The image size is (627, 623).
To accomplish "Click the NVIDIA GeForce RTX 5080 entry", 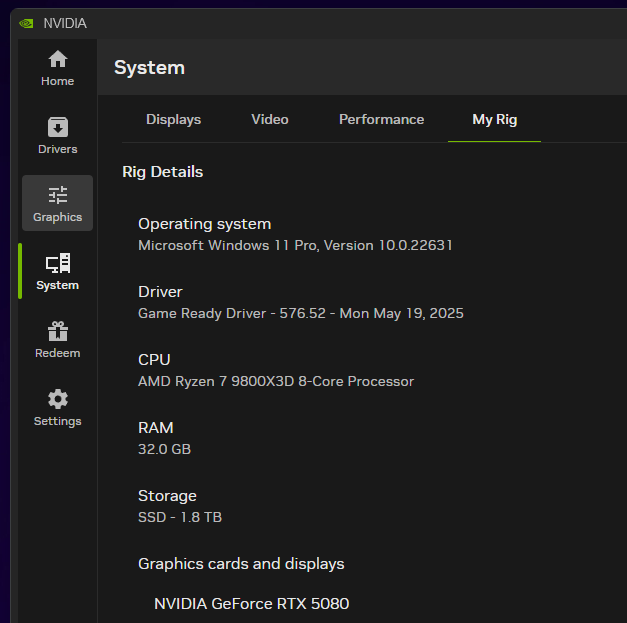I will click(252, 604).
